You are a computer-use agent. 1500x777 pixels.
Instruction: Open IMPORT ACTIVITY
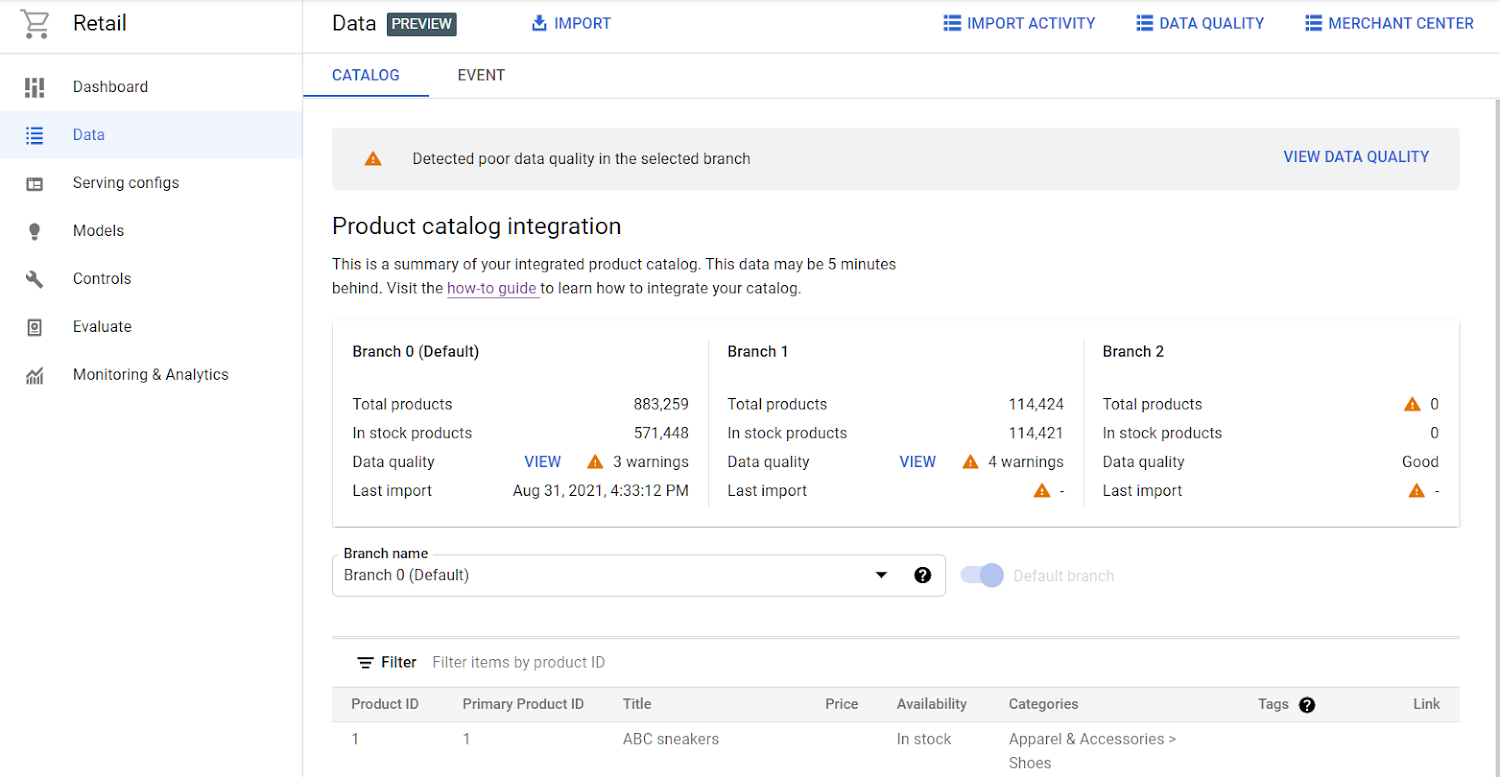point(1019,23)
